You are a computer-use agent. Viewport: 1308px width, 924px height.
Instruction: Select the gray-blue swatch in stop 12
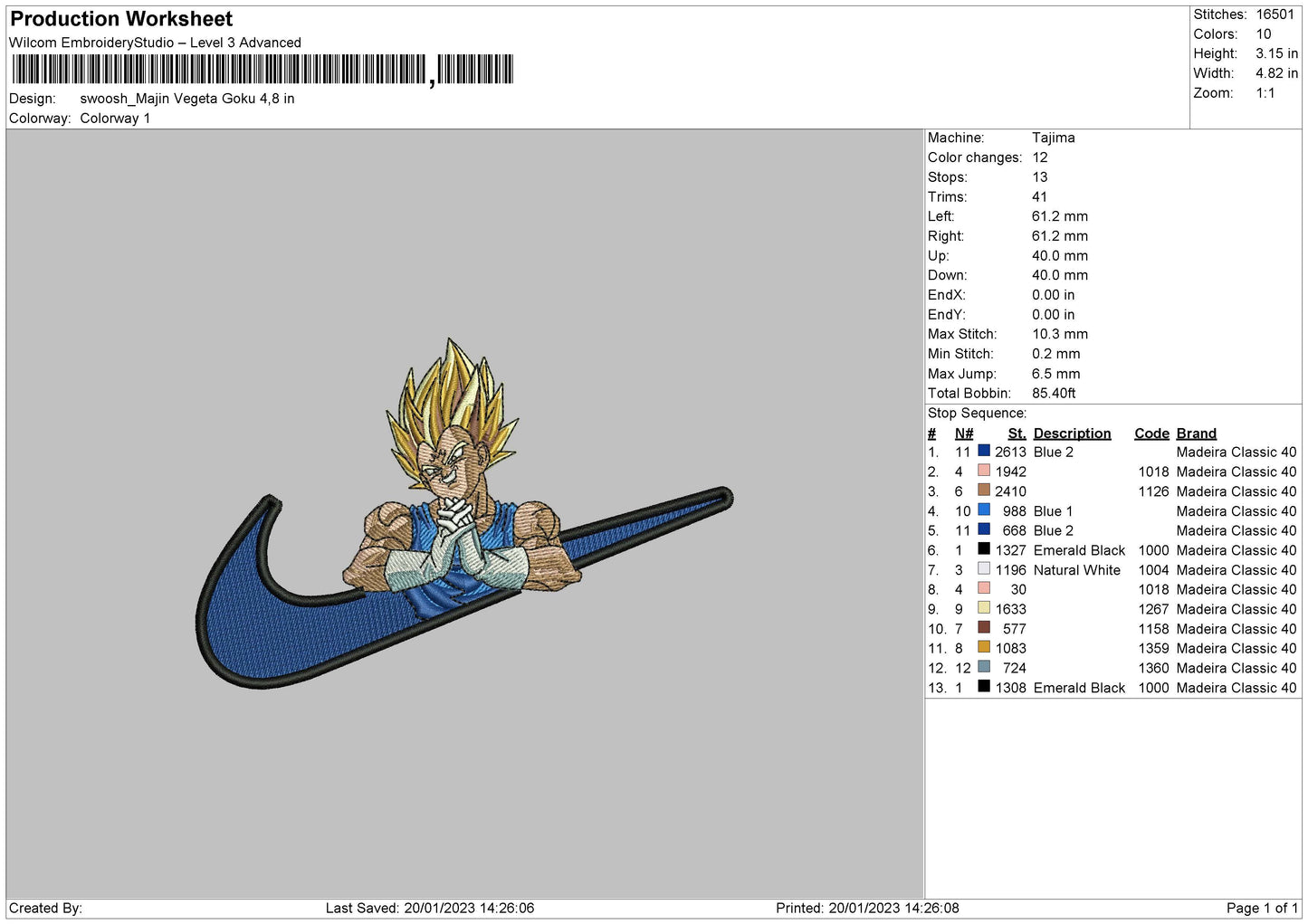click(x=984, y=667)
